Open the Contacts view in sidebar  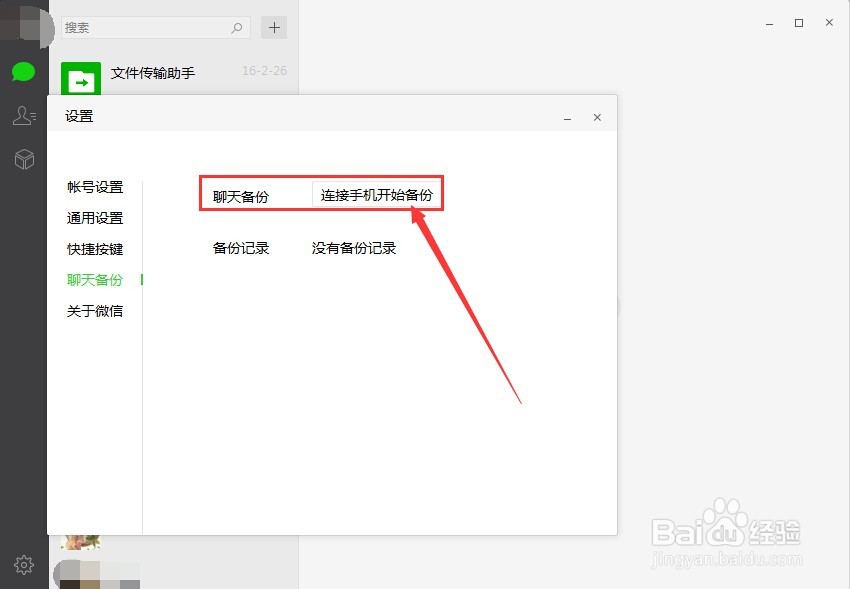coord(24,115)
